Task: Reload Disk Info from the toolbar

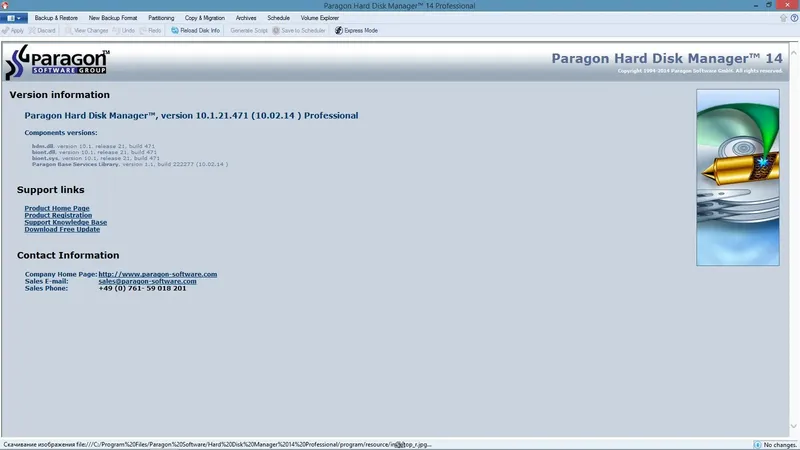Action: coord(195,31)
